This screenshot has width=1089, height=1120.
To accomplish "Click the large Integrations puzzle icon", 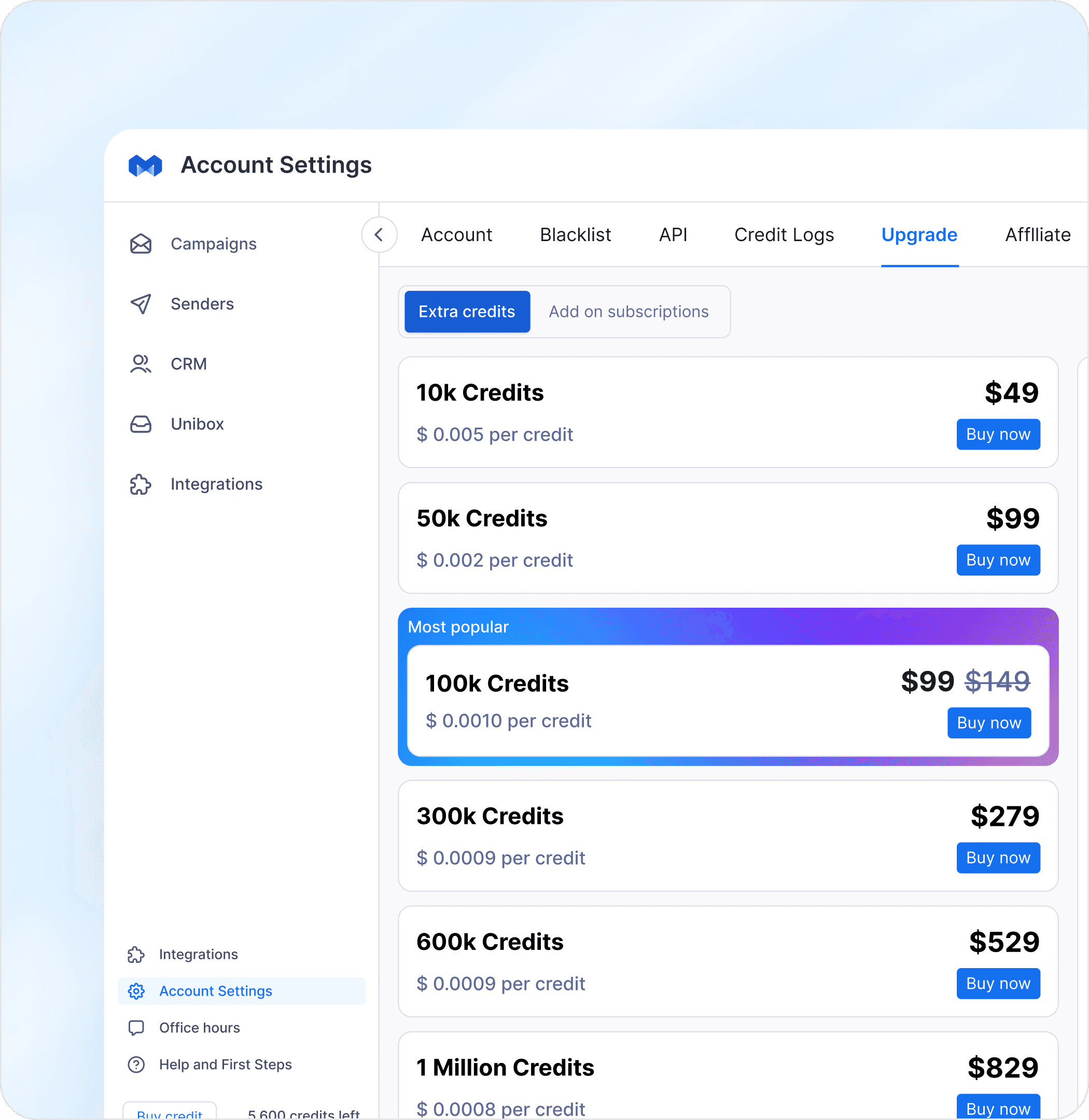I will click(141, 484).
